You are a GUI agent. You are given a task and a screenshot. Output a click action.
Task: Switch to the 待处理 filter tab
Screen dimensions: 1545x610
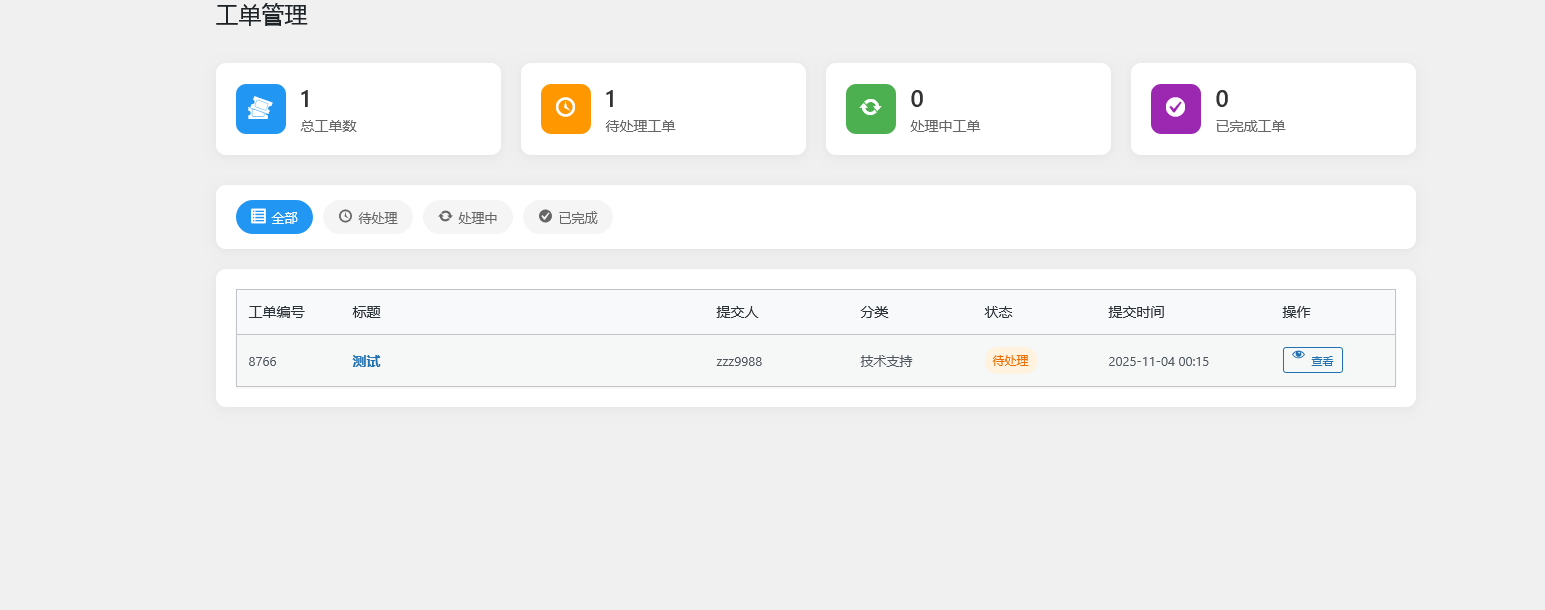coord(368,216)
